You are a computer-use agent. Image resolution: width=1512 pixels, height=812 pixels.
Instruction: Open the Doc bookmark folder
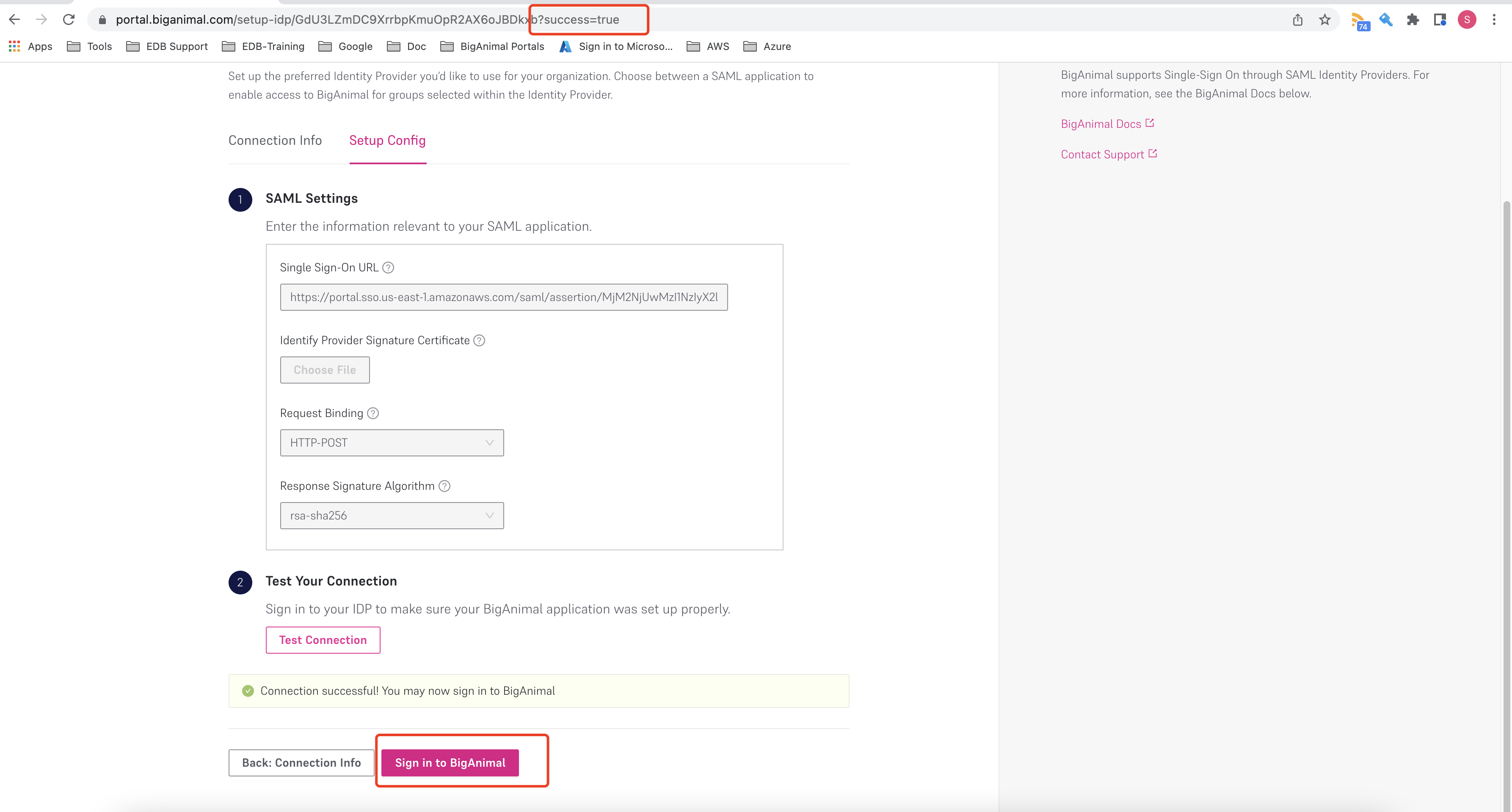[x=406, y=47]
